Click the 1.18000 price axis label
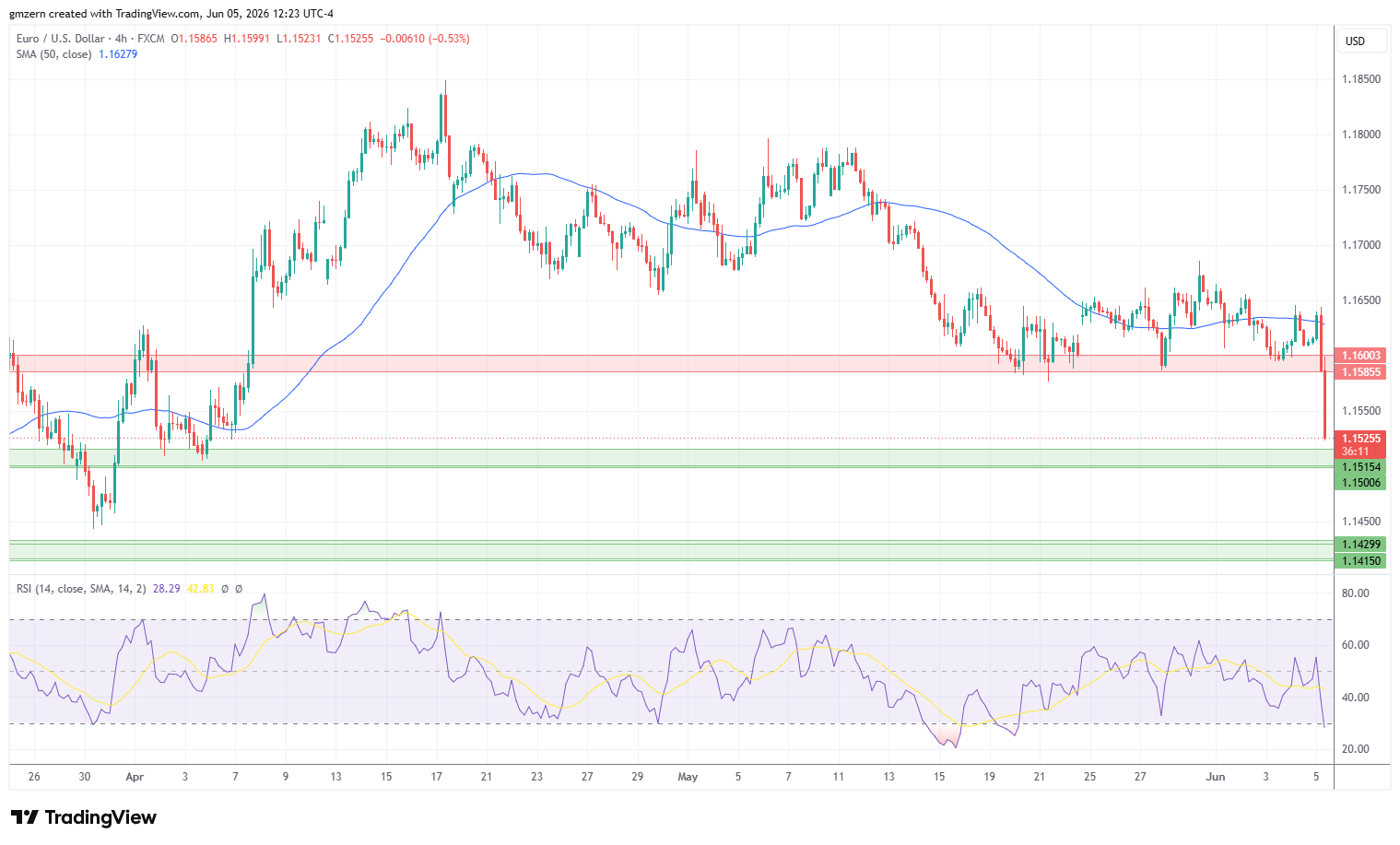Image resolution: width=1400 pixels, height=845 pixels. coord(1361,135)
